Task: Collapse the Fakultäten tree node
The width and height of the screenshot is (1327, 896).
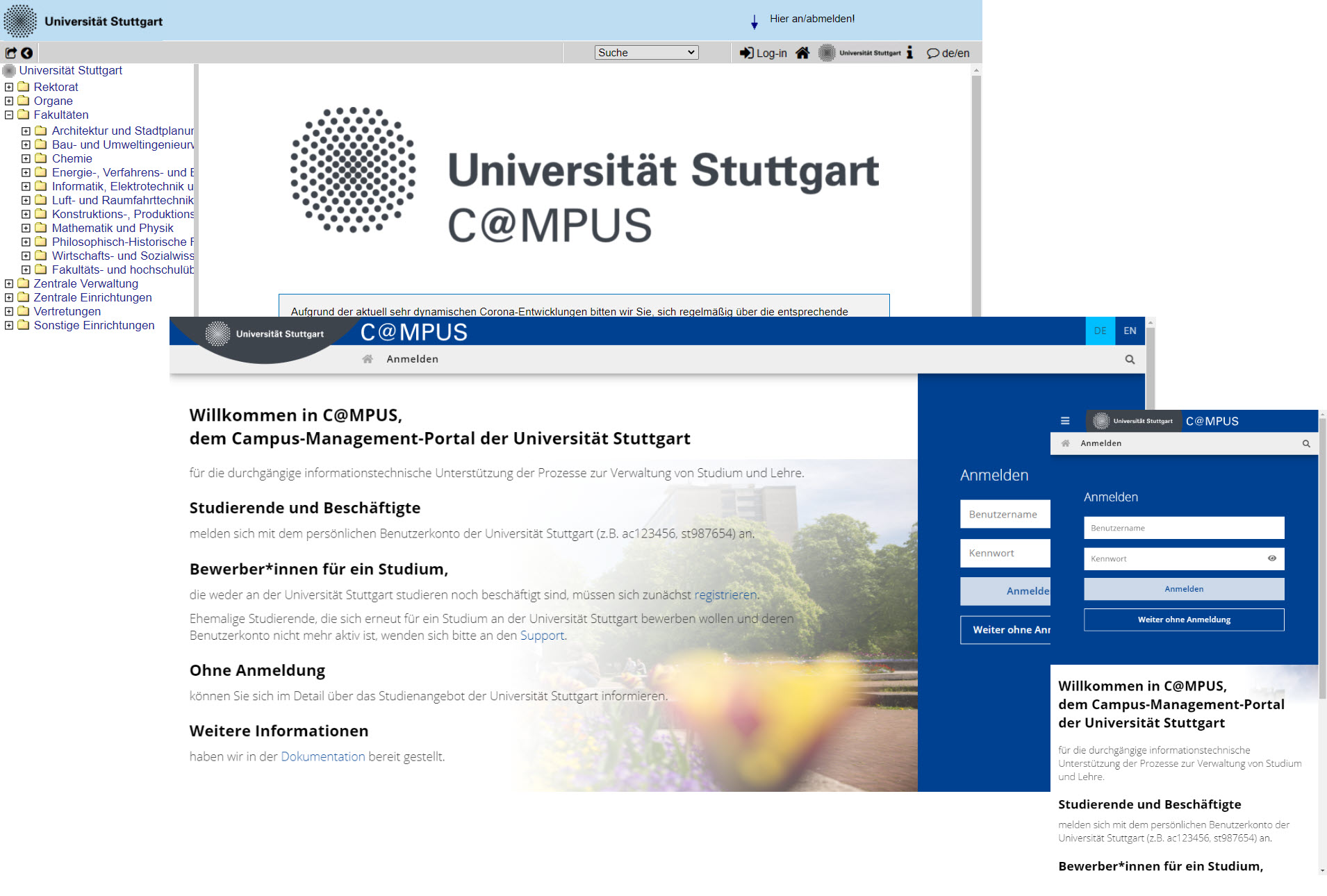Action: pyautogui.click(x=9, y=115)
